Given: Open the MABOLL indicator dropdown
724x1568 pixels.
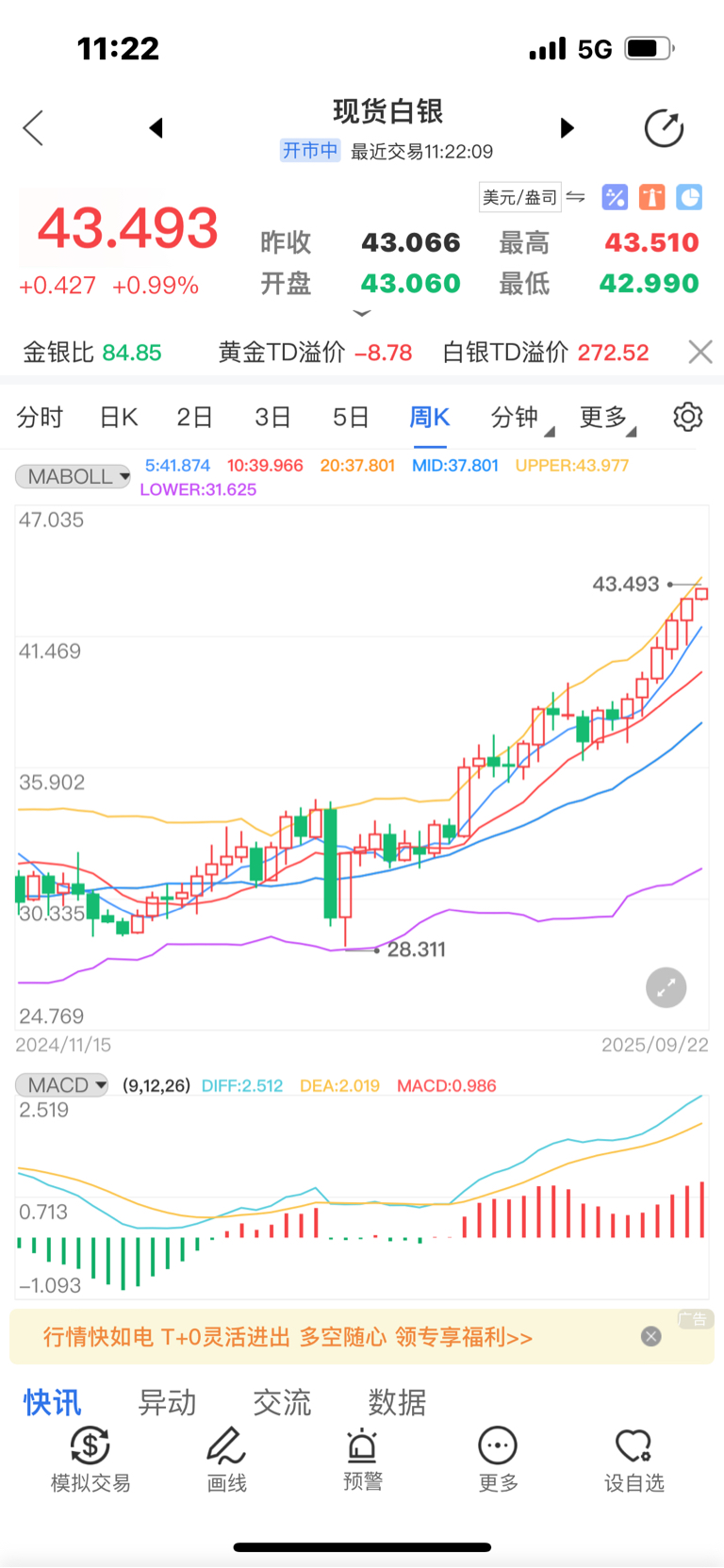Looking at the screenshot, I should pyautogui.click(x=74, y=476).
